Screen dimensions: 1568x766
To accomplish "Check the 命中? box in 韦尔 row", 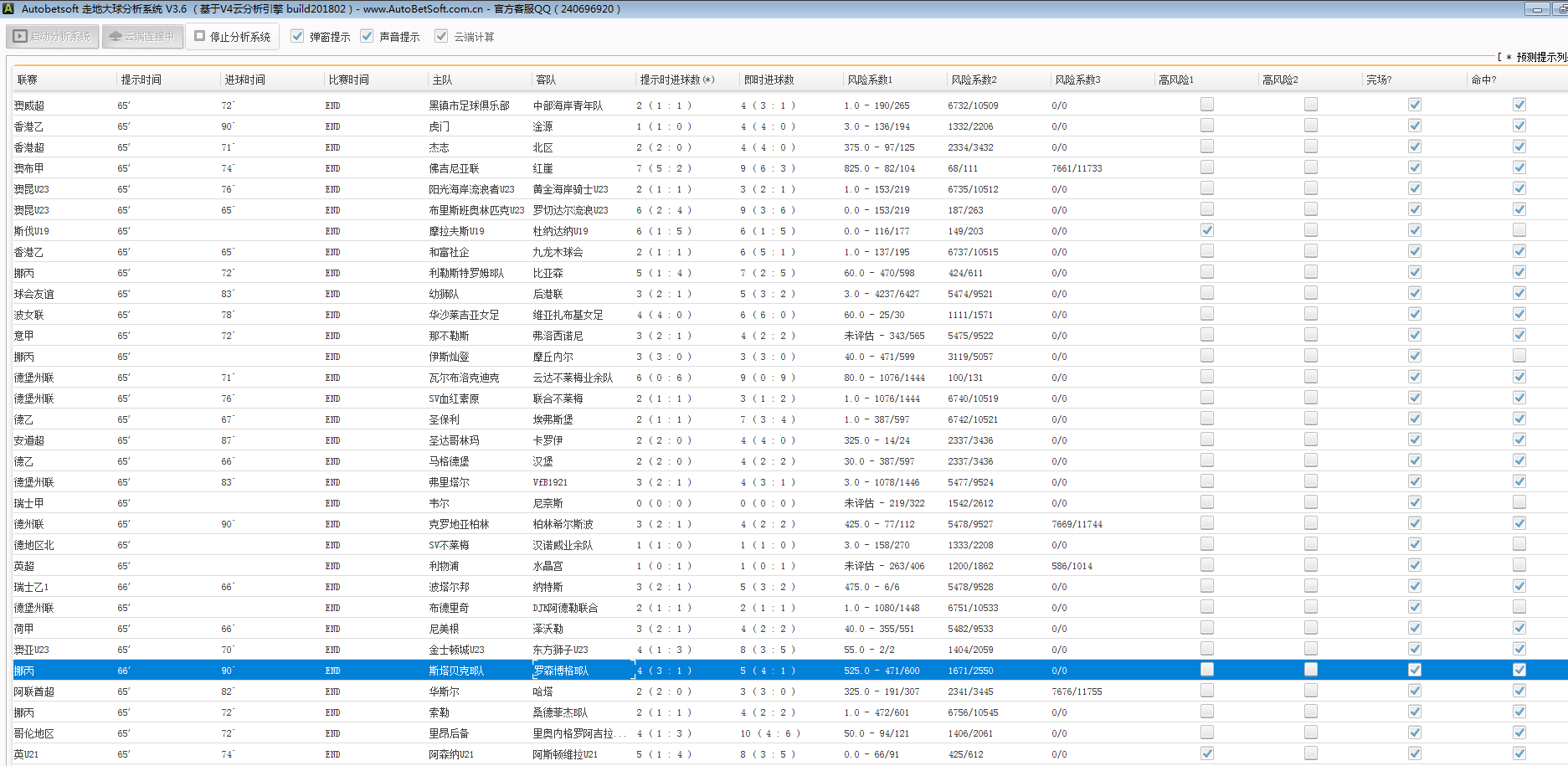I will (x=1519, y=502).
